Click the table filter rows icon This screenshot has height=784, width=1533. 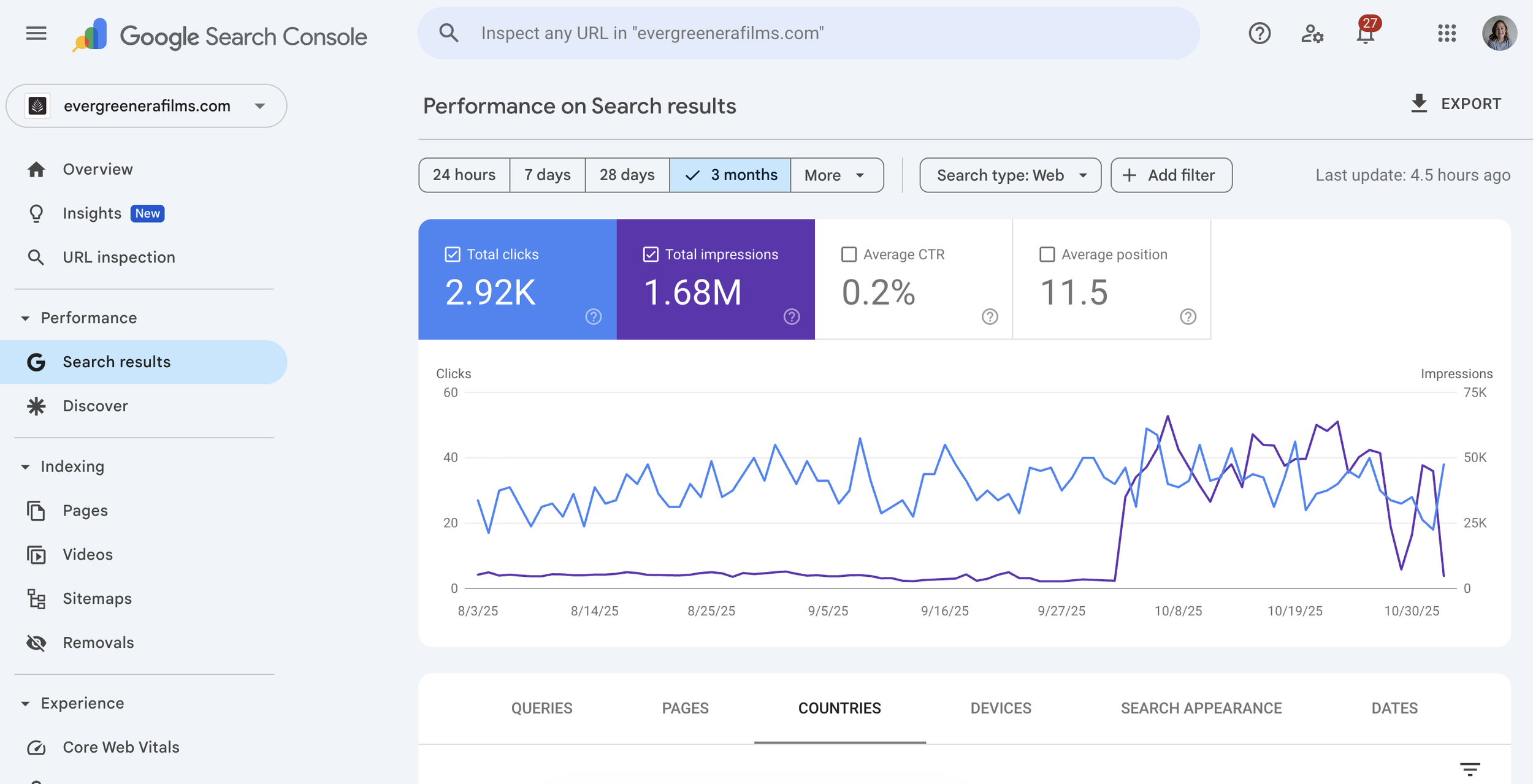[1470, 769]
